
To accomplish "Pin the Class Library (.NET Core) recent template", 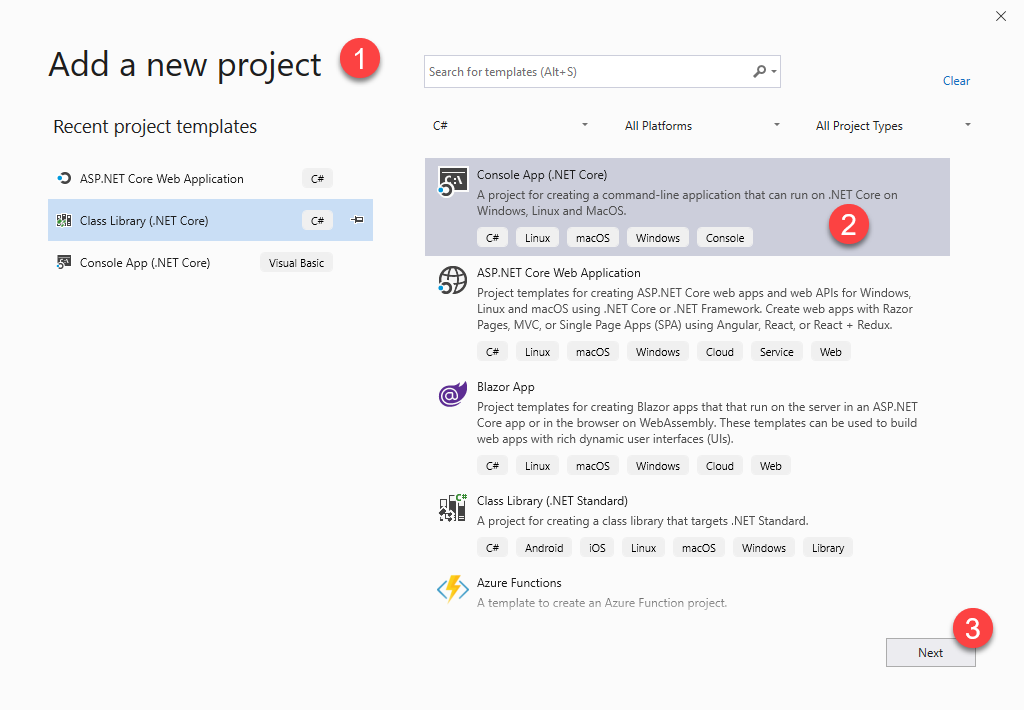I will [357, 220].
